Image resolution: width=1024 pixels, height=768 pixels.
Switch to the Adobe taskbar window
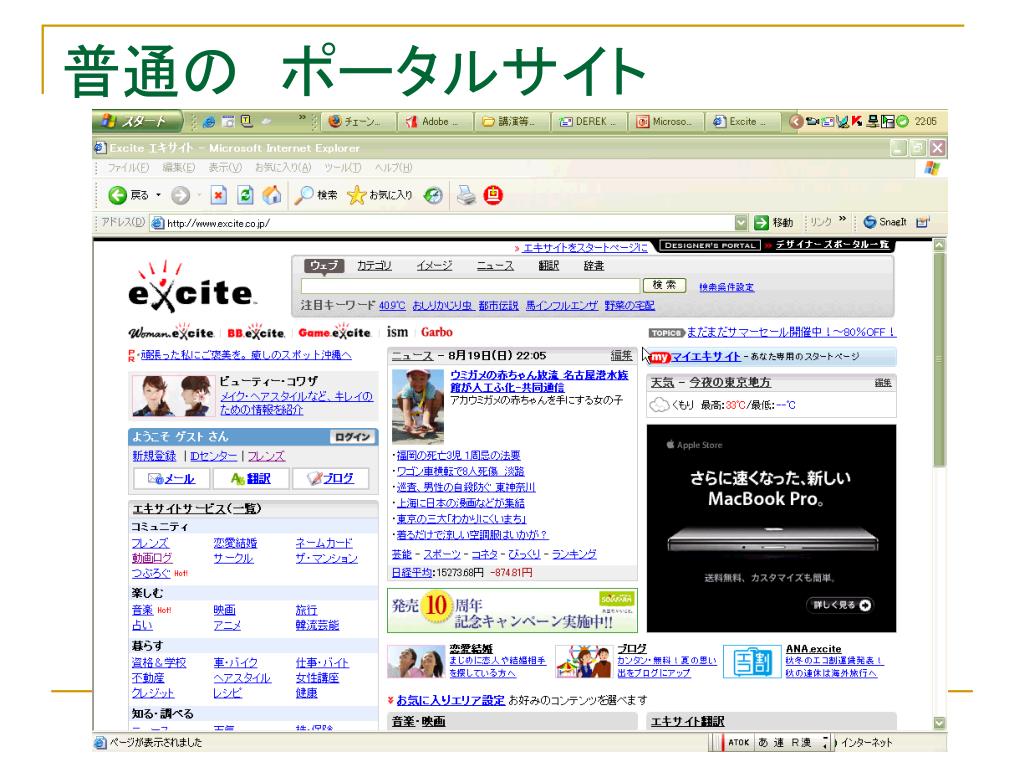click(x=432, y=121)
